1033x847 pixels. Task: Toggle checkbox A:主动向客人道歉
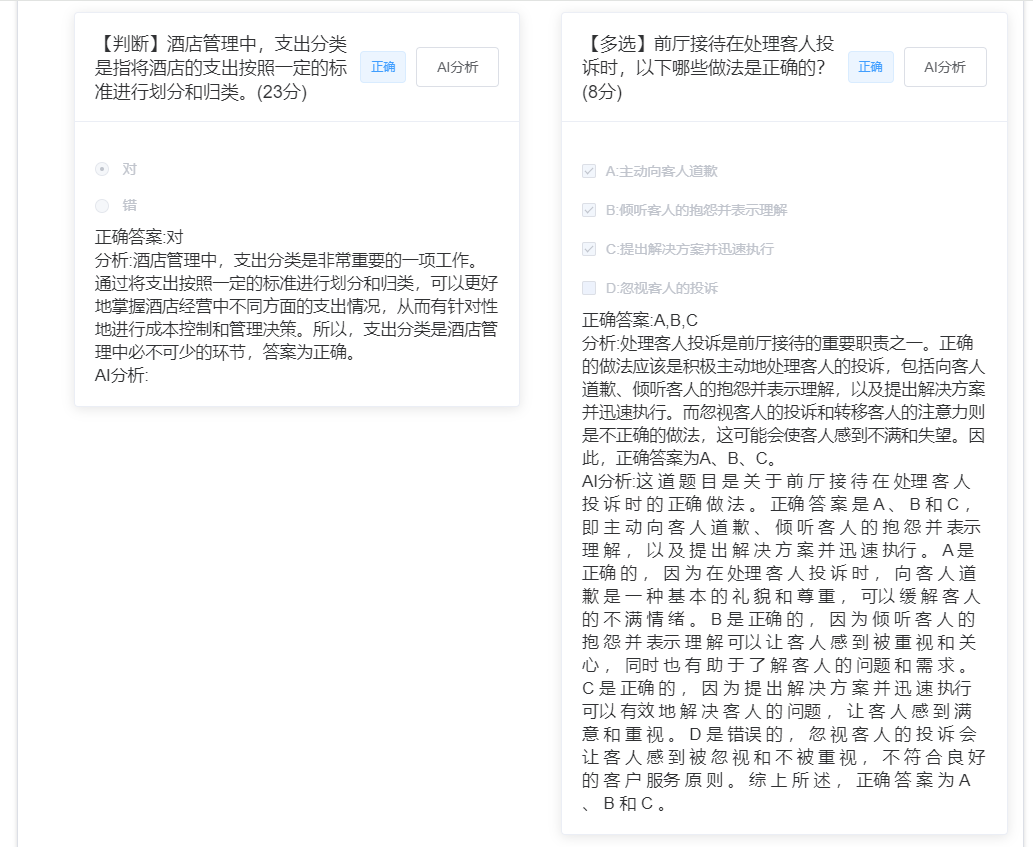coord(589,171)
